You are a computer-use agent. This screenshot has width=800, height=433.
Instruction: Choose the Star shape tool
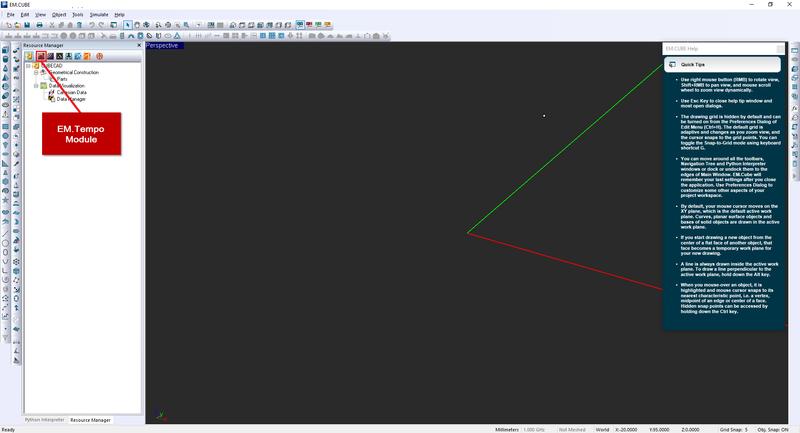(x=5, y=200)
